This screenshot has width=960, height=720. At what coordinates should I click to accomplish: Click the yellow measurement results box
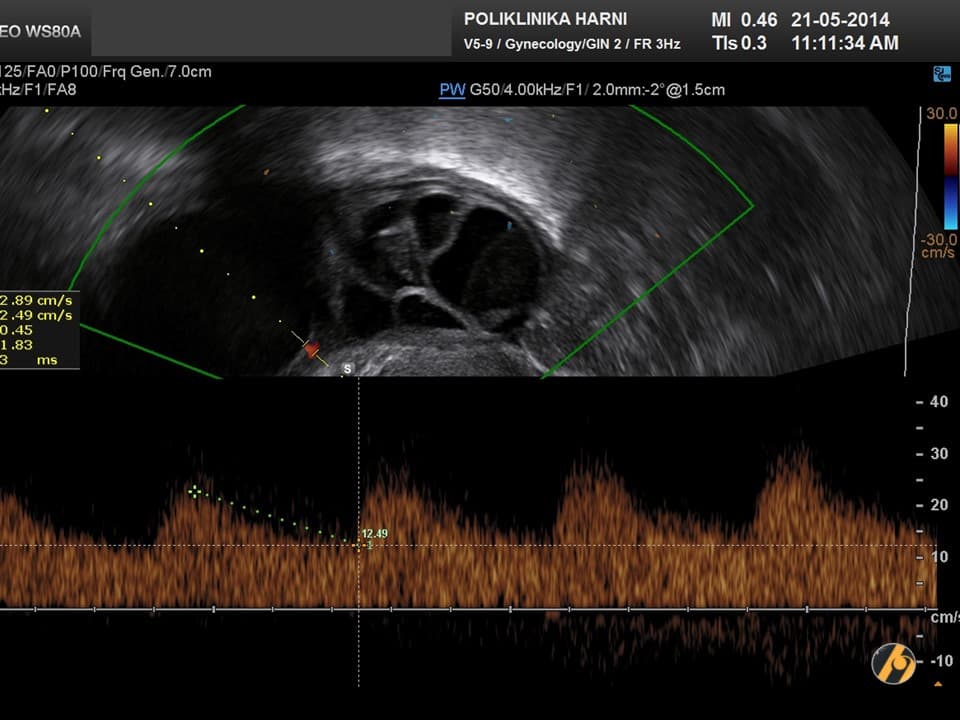click(38, 331)
